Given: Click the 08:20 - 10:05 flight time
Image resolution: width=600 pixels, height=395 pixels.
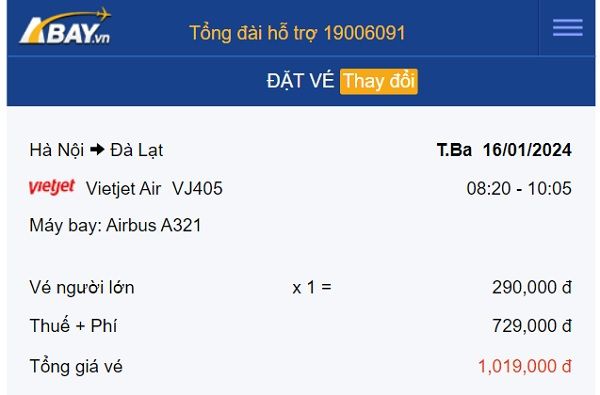Looking at the screenshot, I should 519,188.
